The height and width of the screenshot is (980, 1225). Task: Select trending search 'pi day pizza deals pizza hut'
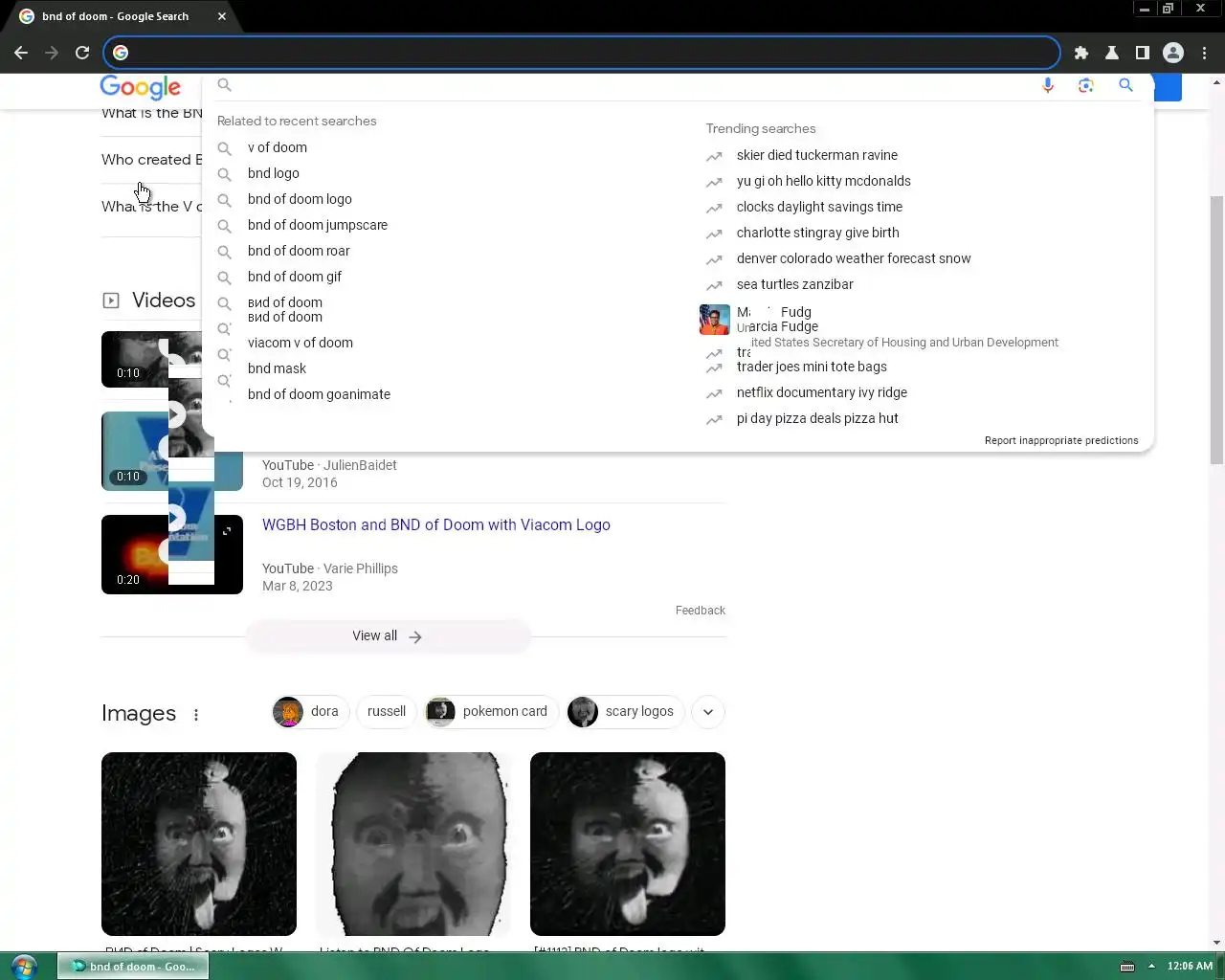[x=817, y=418]
